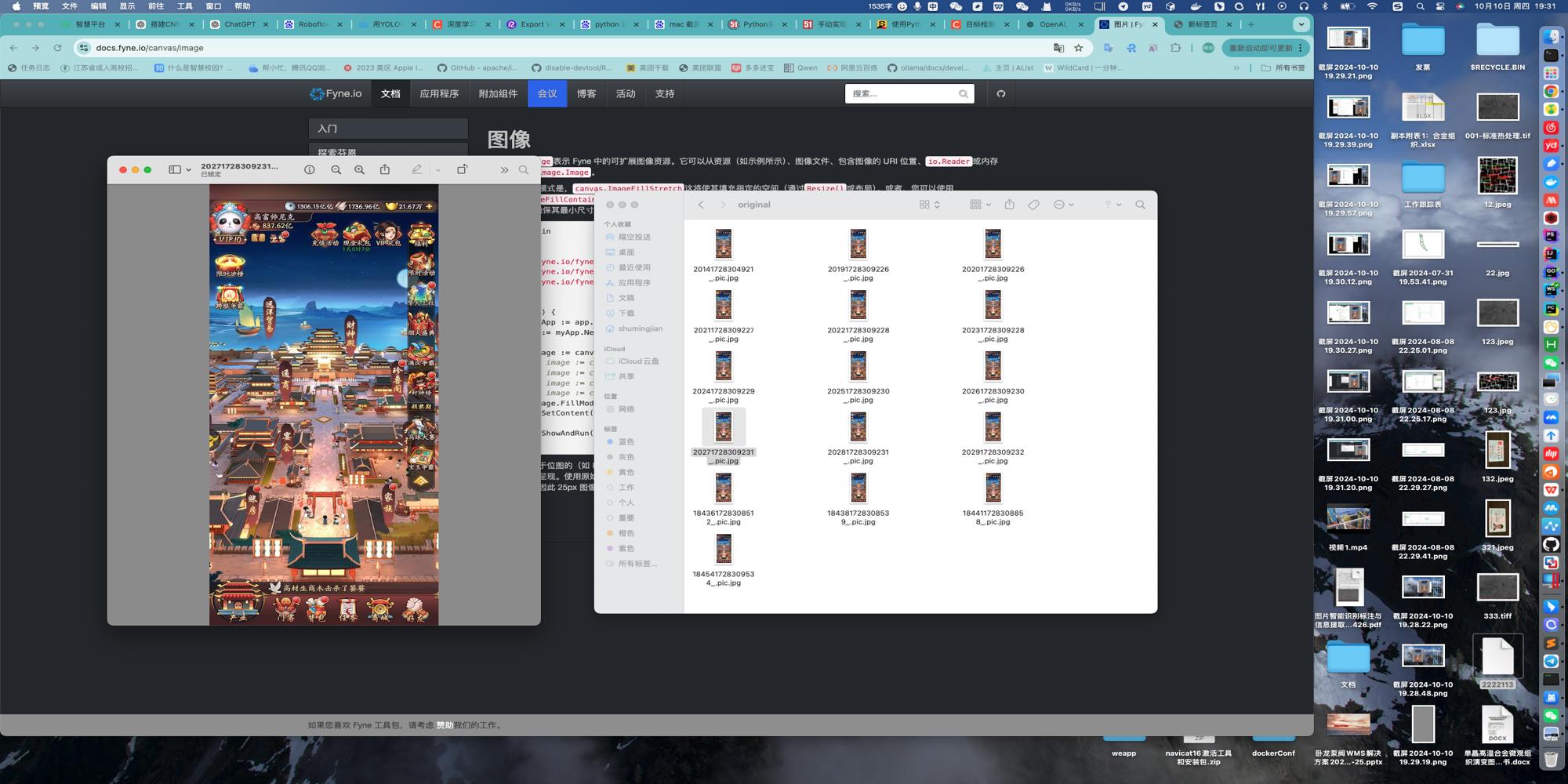Go back in the Finder window
This screenshot has height=784, width=1568.
pos(701,205)
